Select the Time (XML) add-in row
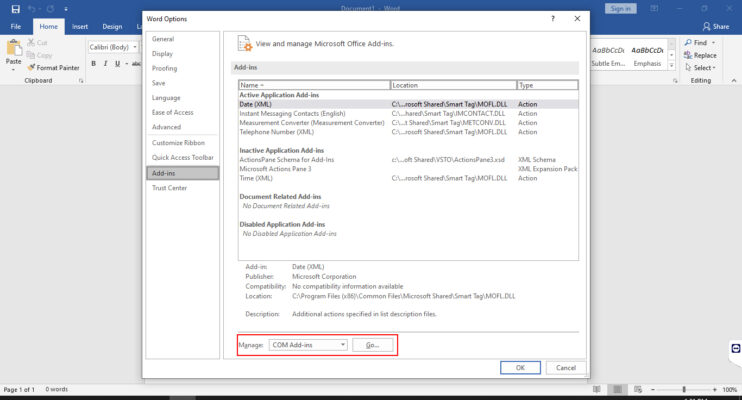This screenshot has width=742, height=400. click(408, 178)
